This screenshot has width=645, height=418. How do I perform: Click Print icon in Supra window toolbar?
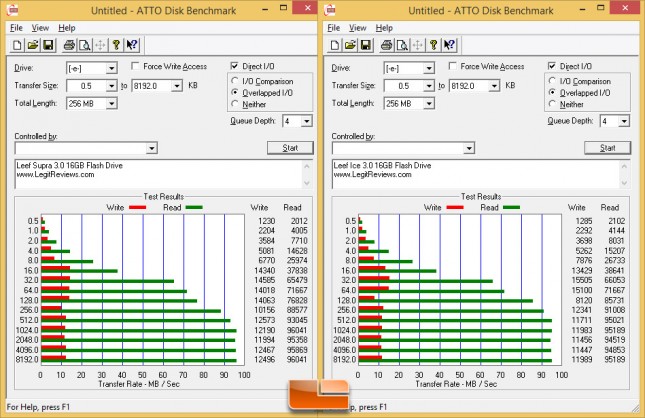[x=69, y=45]
